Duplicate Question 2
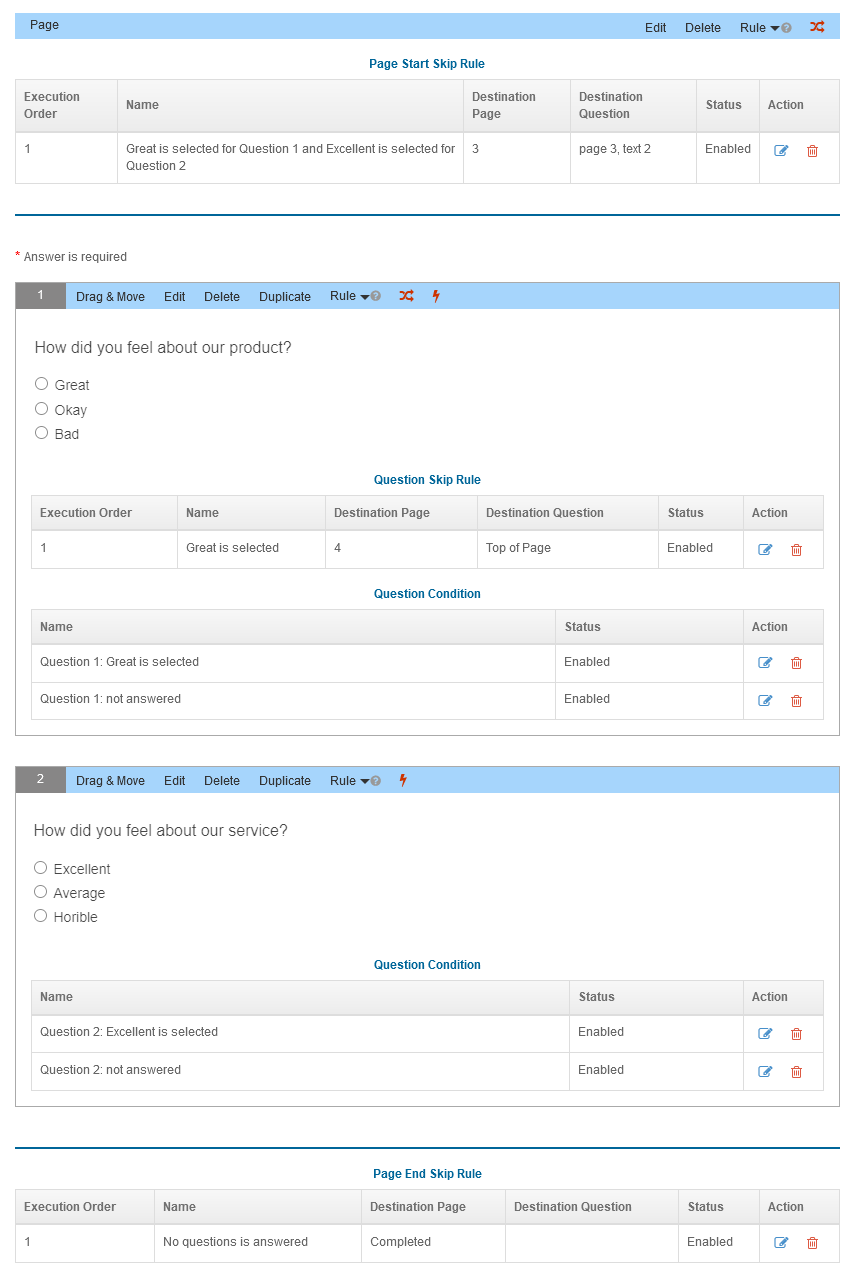856x1283 pixels. [x=285, y=781]
